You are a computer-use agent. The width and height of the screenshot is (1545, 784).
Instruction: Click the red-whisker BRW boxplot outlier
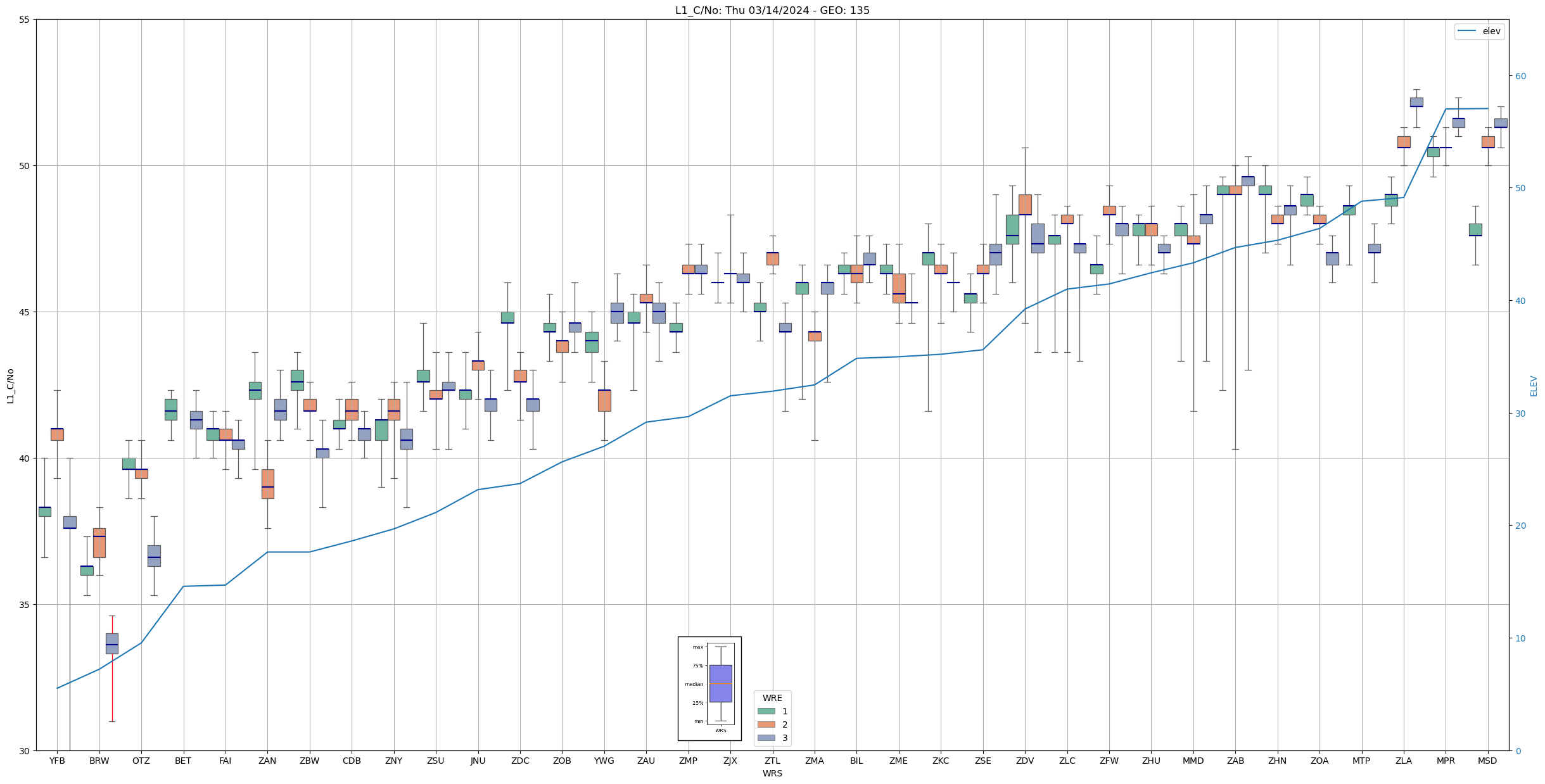point(112,643)
